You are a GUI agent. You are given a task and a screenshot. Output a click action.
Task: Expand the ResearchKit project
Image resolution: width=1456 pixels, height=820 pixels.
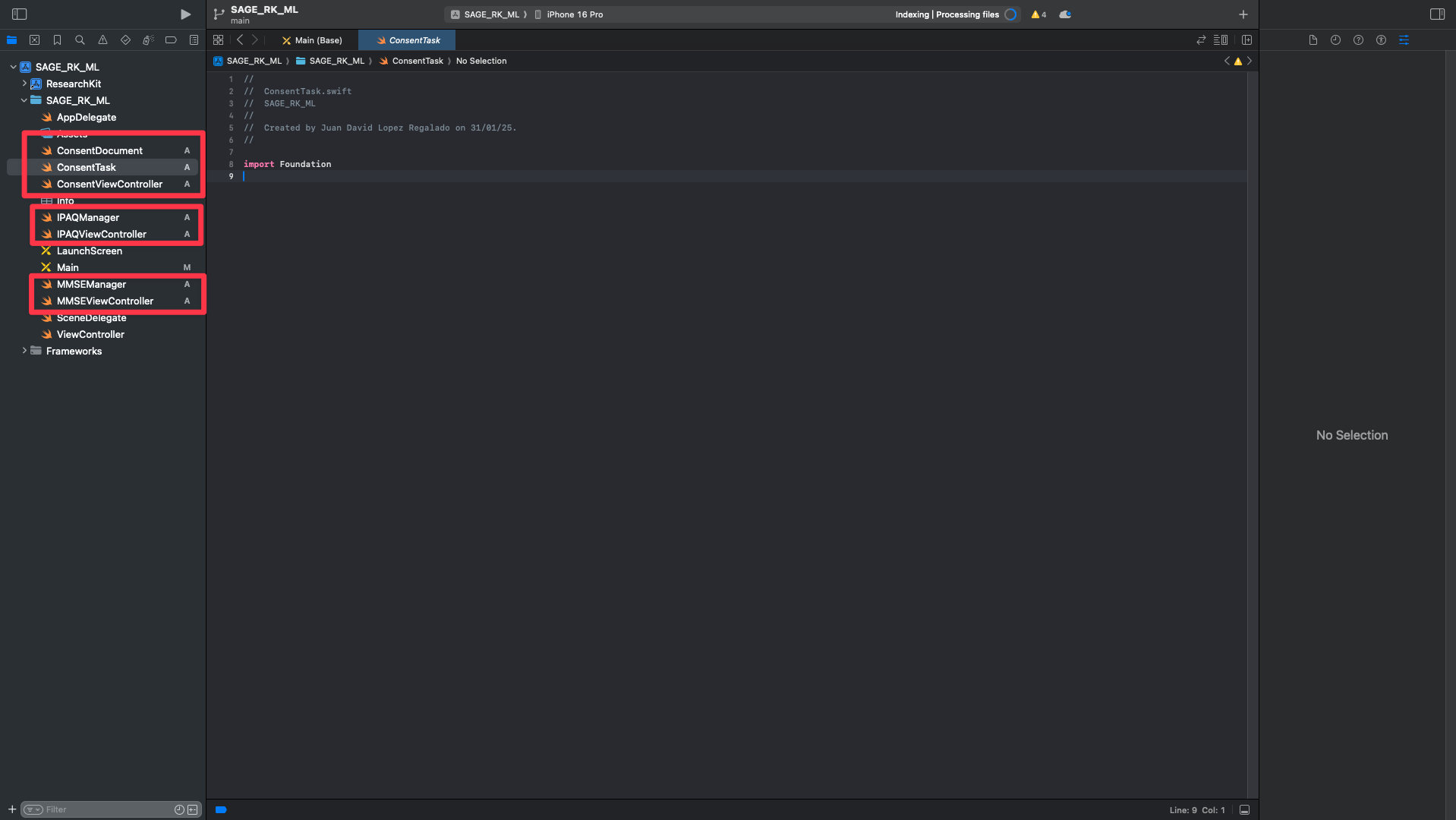(24, 84)
